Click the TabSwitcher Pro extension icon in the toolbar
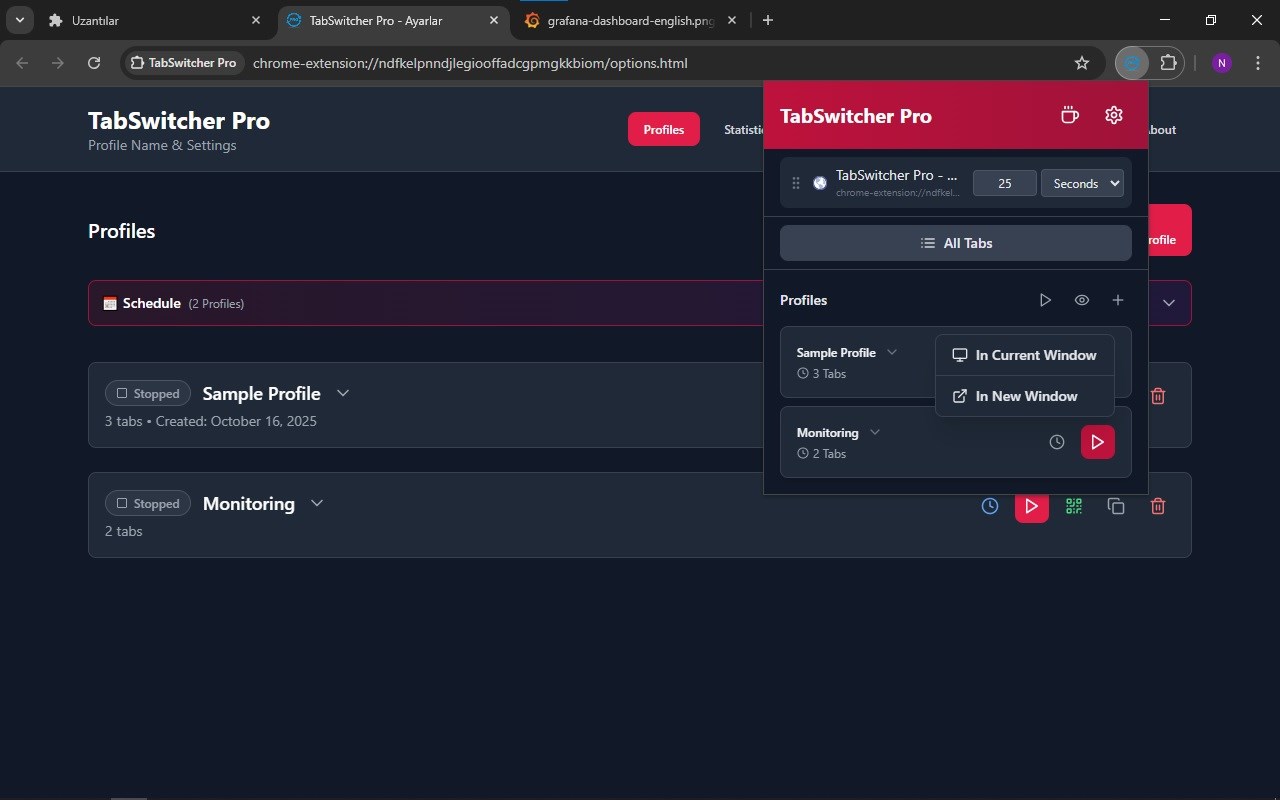1280x800 pixels. click(1132, 63)
